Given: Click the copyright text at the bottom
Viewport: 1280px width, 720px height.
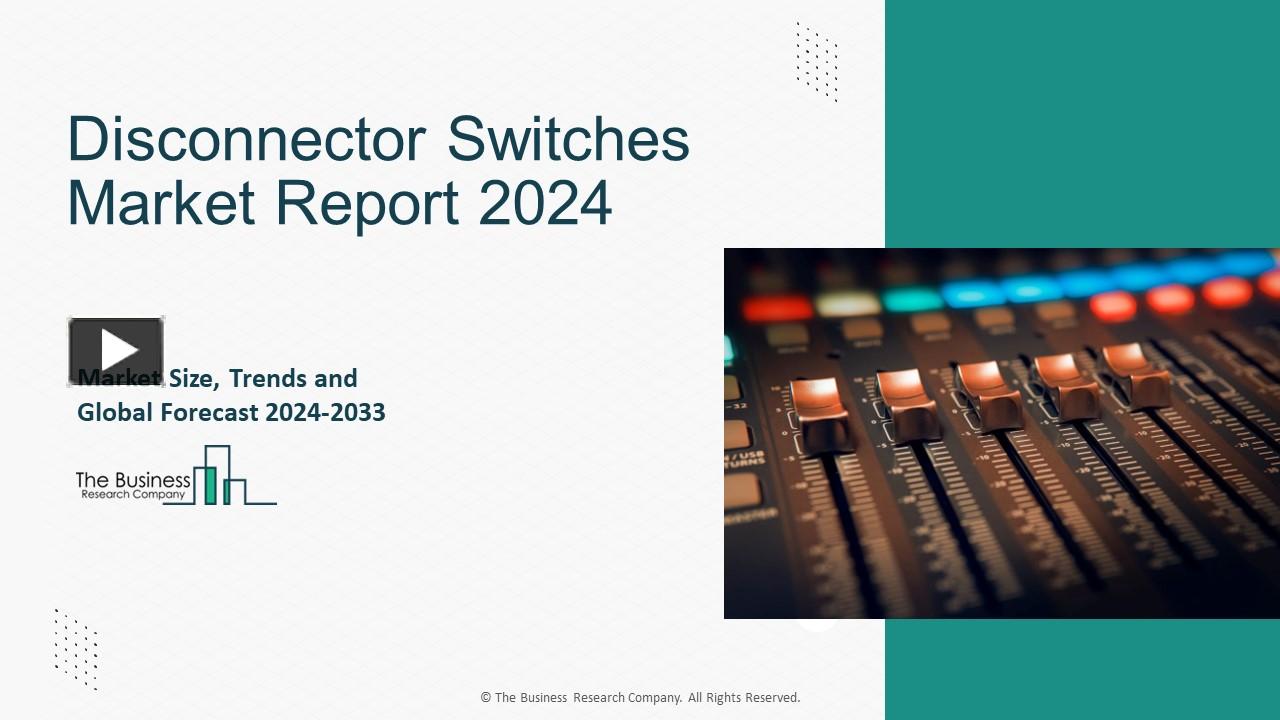Looking at the screenshot, I should point(640,697).
